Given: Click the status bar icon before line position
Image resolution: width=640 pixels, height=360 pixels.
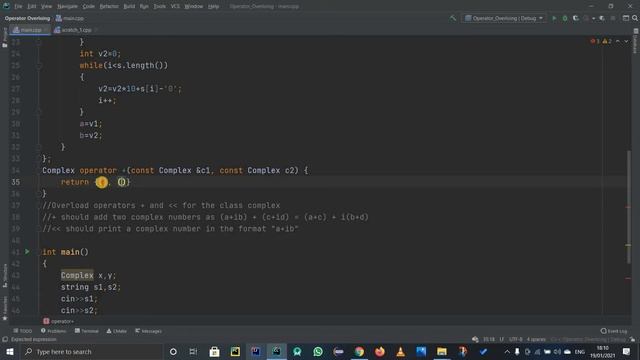Looking at the screenshot, I should 475,339.
